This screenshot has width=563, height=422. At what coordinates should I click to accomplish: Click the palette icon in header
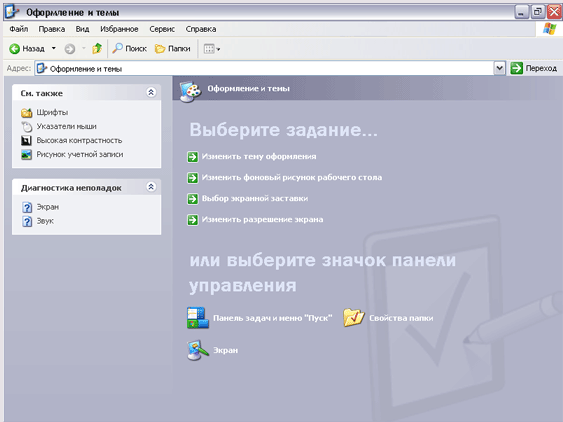pyautogui.click(x=190, y=92)
